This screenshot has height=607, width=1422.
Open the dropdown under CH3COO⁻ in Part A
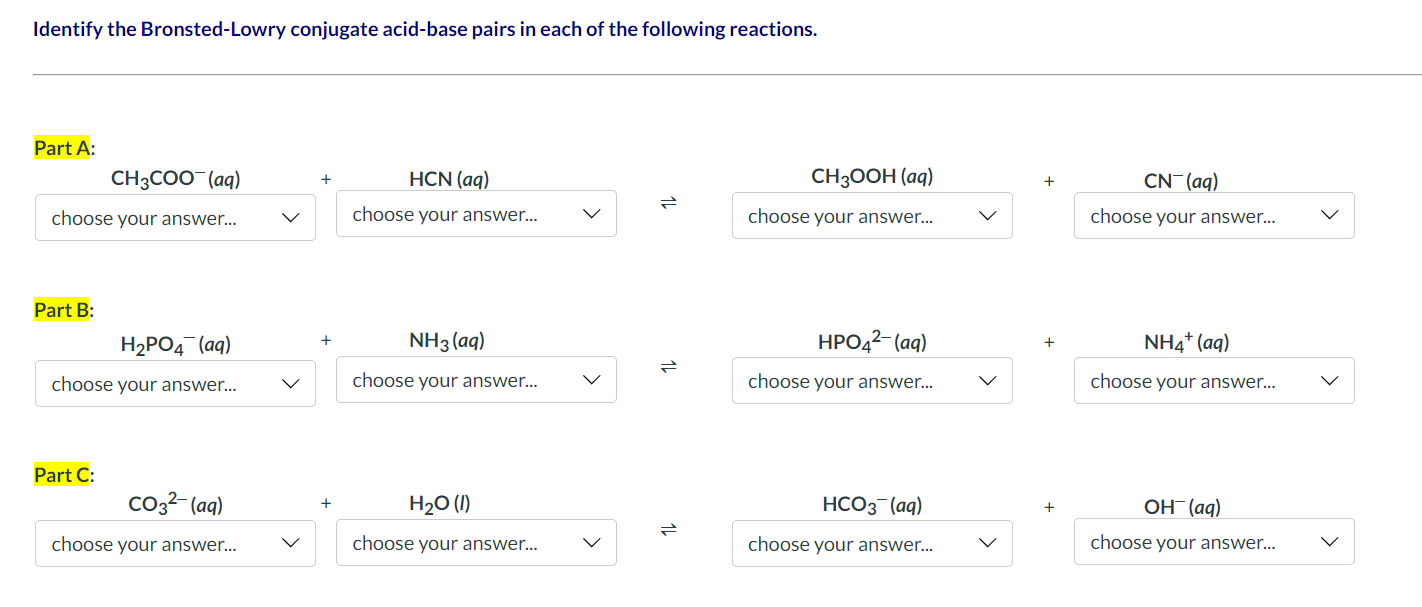(x=175, y=217)
